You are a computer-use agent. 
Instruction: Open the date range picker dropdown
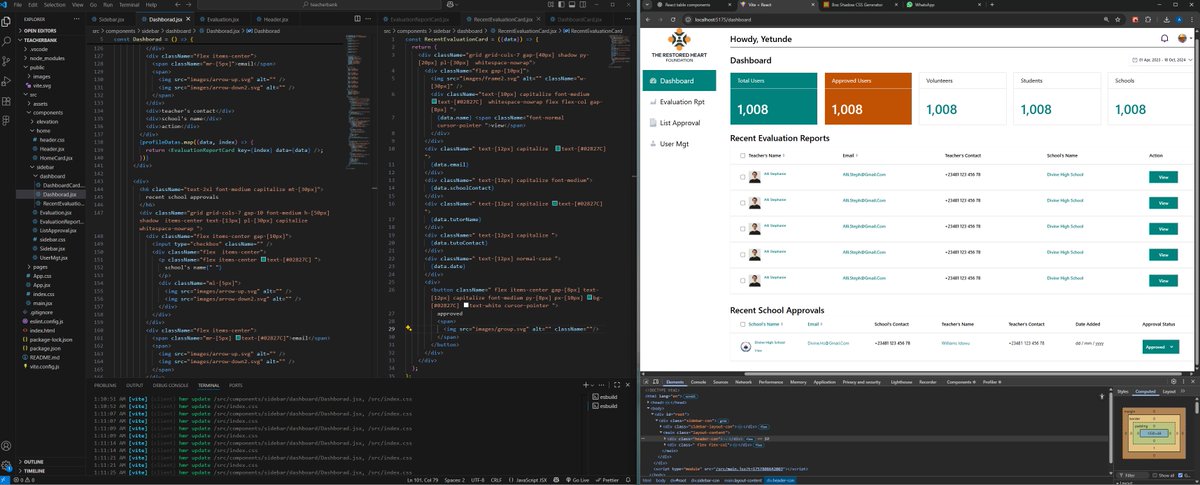(1160, 61)
